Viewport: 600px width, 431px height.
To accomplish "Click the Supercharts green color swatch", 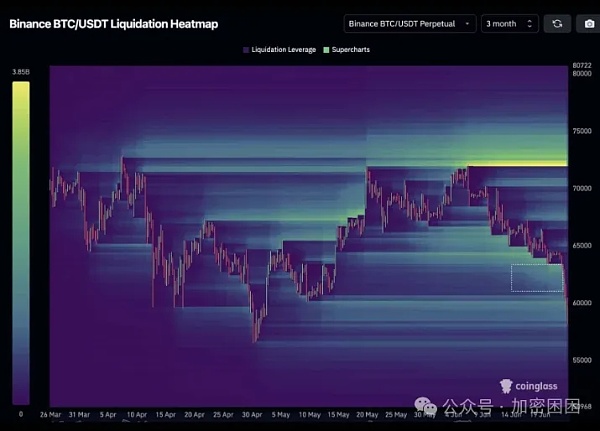I will click(x=326, y=50).
